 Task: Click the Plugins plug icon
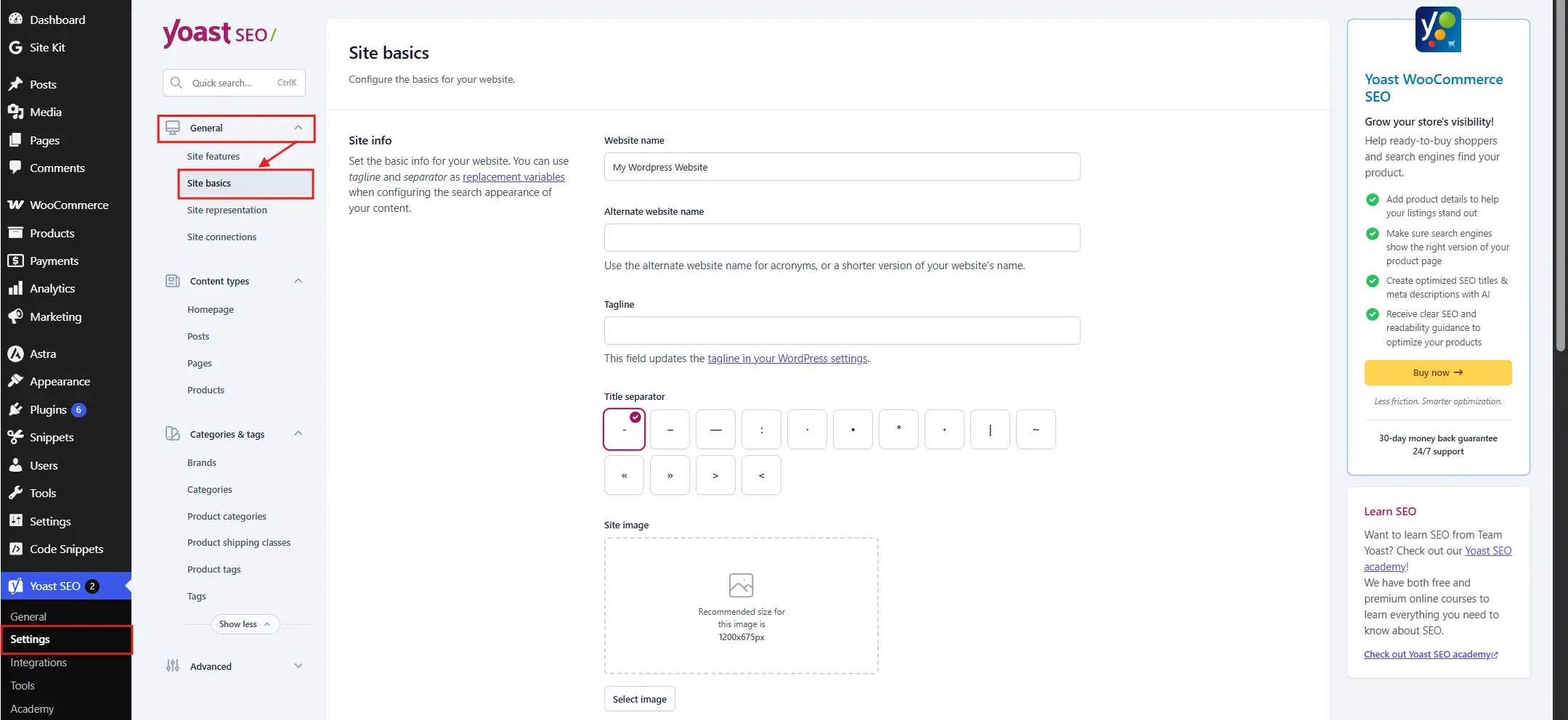pos(15,409)
